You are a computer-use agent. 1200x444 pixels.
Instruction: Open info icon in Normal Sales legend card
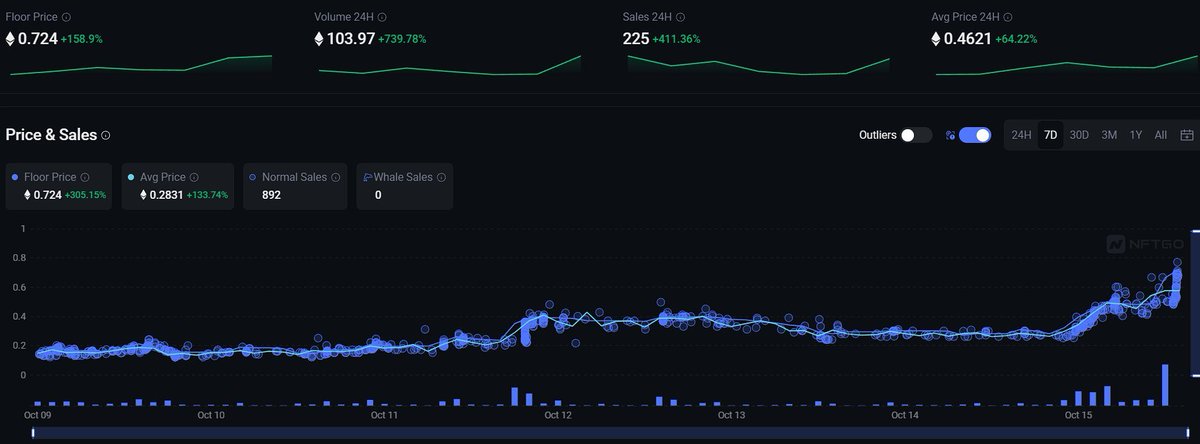(336, 177)
